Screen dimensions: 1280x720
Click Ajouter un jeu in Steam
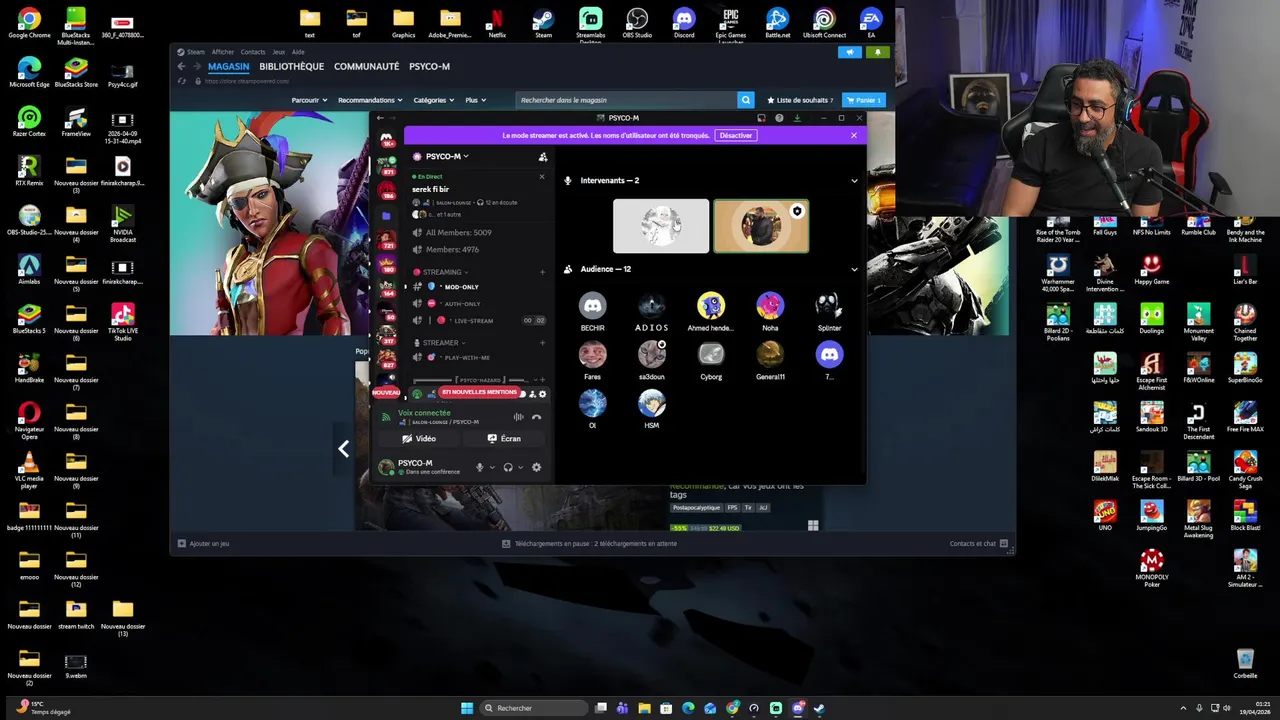pos(203,544)
